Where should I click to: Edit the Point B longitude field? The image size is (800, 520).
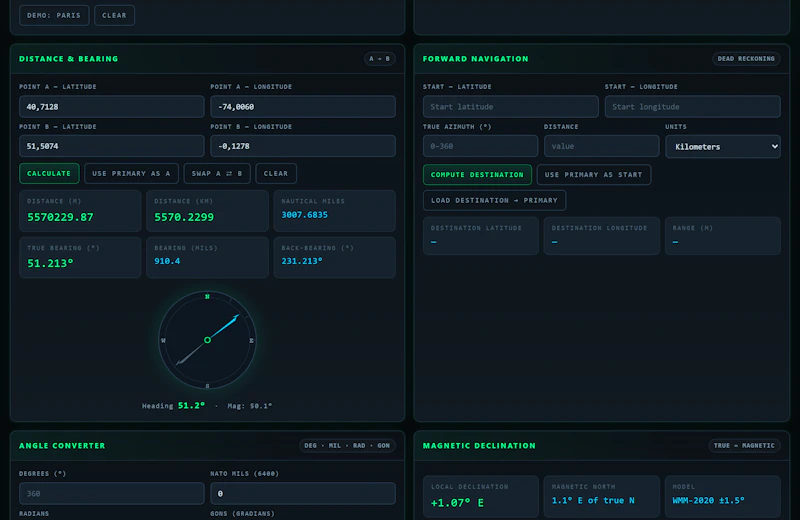coord(303,146)
